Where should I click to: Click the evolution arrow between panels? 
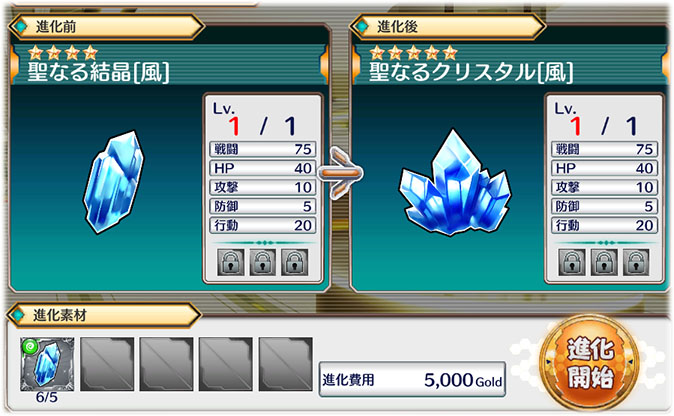pyautogui.click(x=340, y=173)
